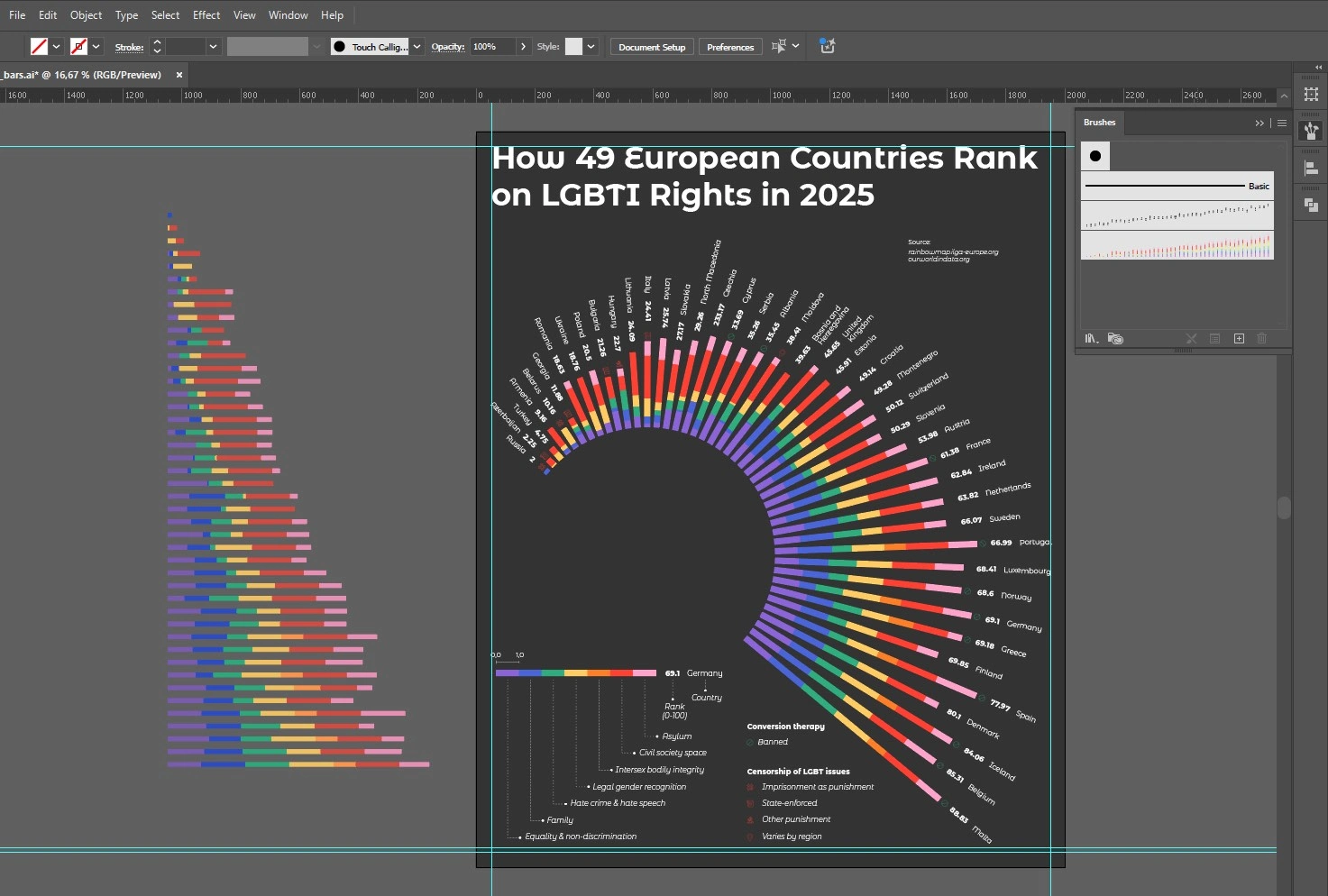This screenshot has height=896, width=1328.
Task: Open the fill color dropdown arrow
Action: click(x=57, y=47)
